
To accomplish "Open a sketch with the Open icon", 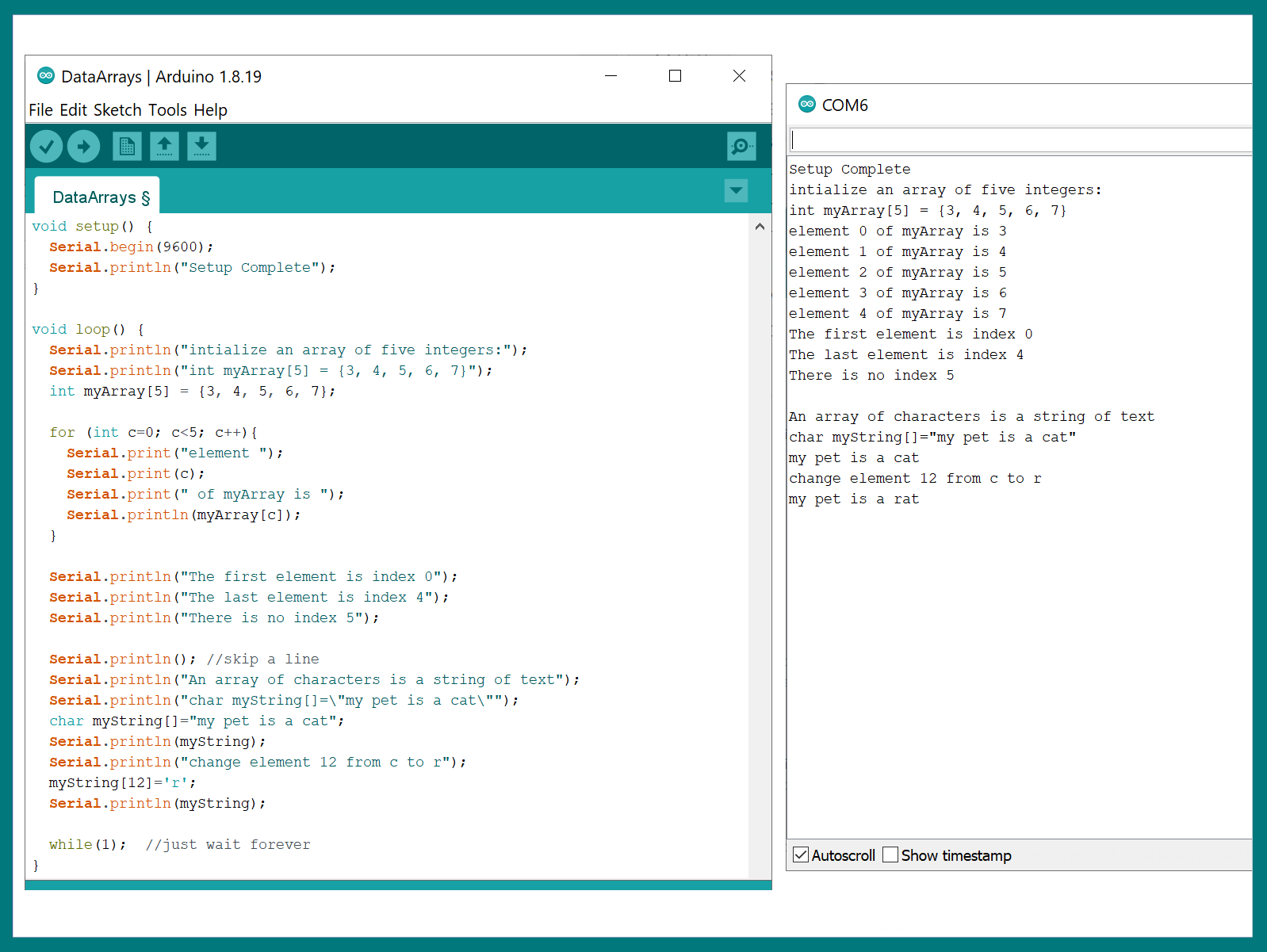I will tap(164, 146).
